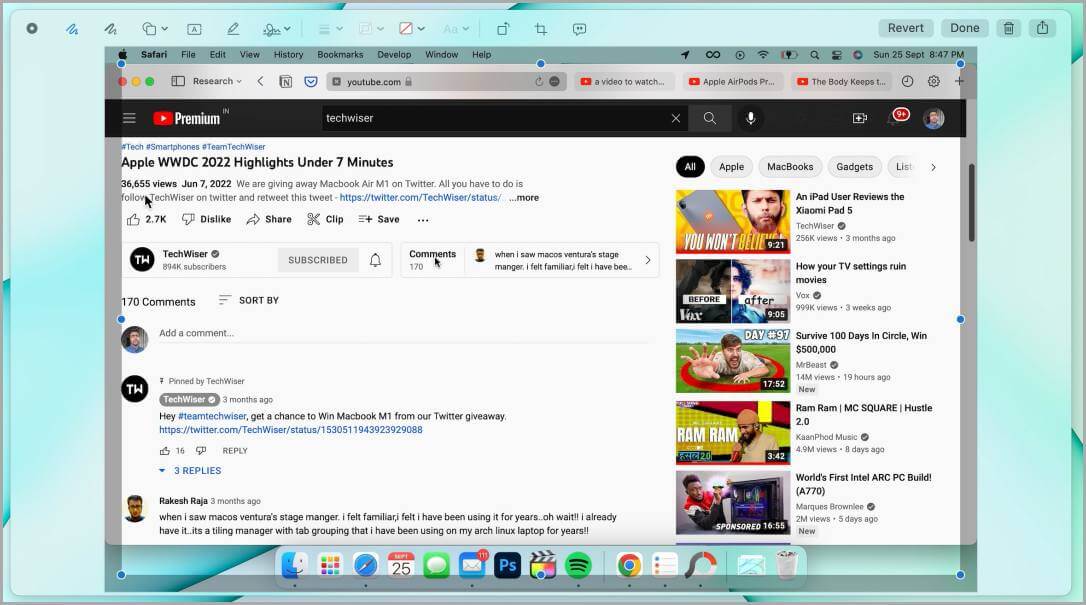Expand the Comments preview panel chevron
The image size is (1086, 605).
[648, 260]
